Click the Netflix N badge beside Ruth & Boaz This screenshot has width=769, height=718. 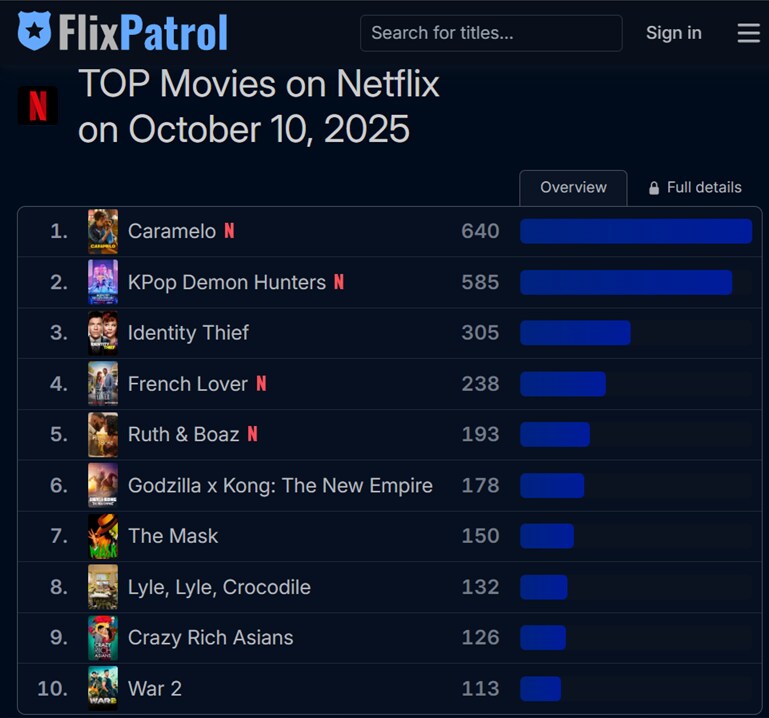pyautogui.click(x=252, y=434)
